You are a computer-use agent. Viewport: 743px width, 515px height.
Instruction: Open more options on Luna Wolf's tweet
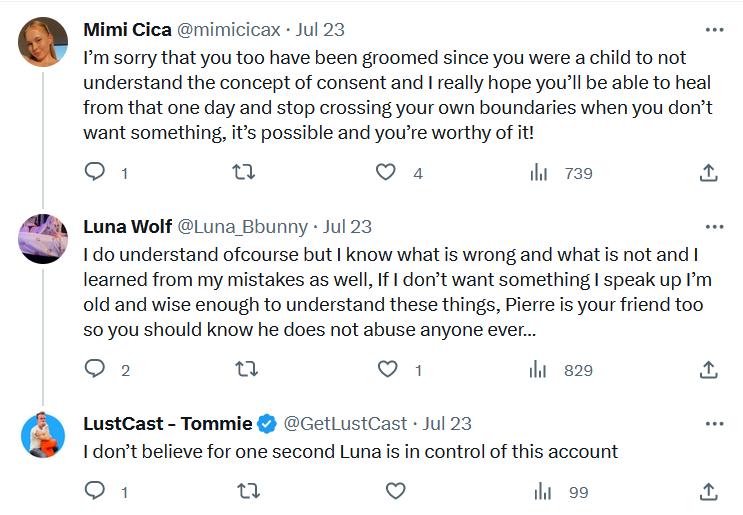(x=714, y=227)
